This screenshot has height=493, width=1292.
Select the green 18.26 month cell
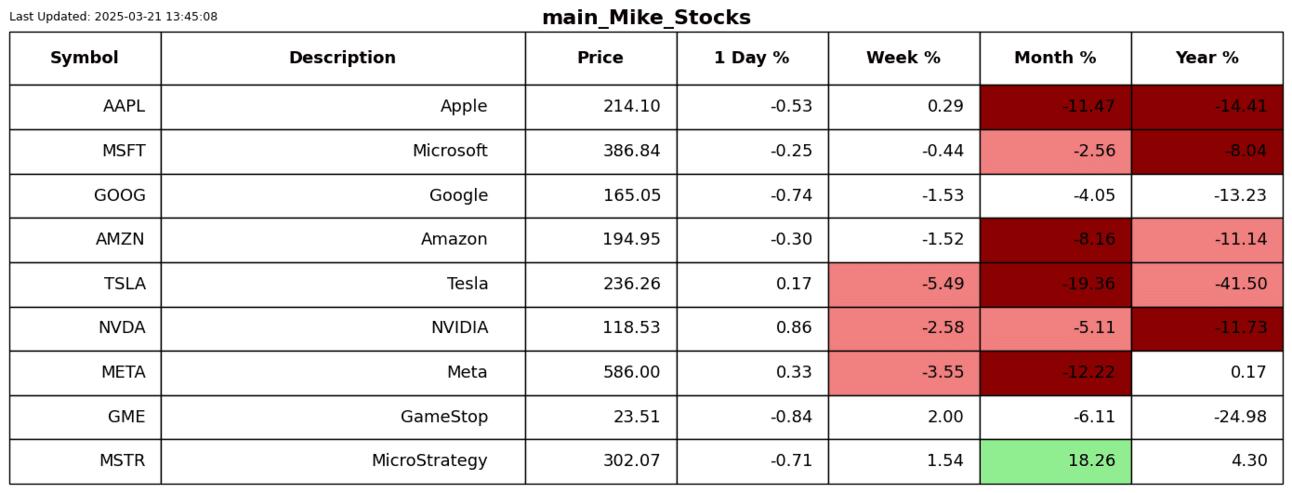[x=1055, y=461]
